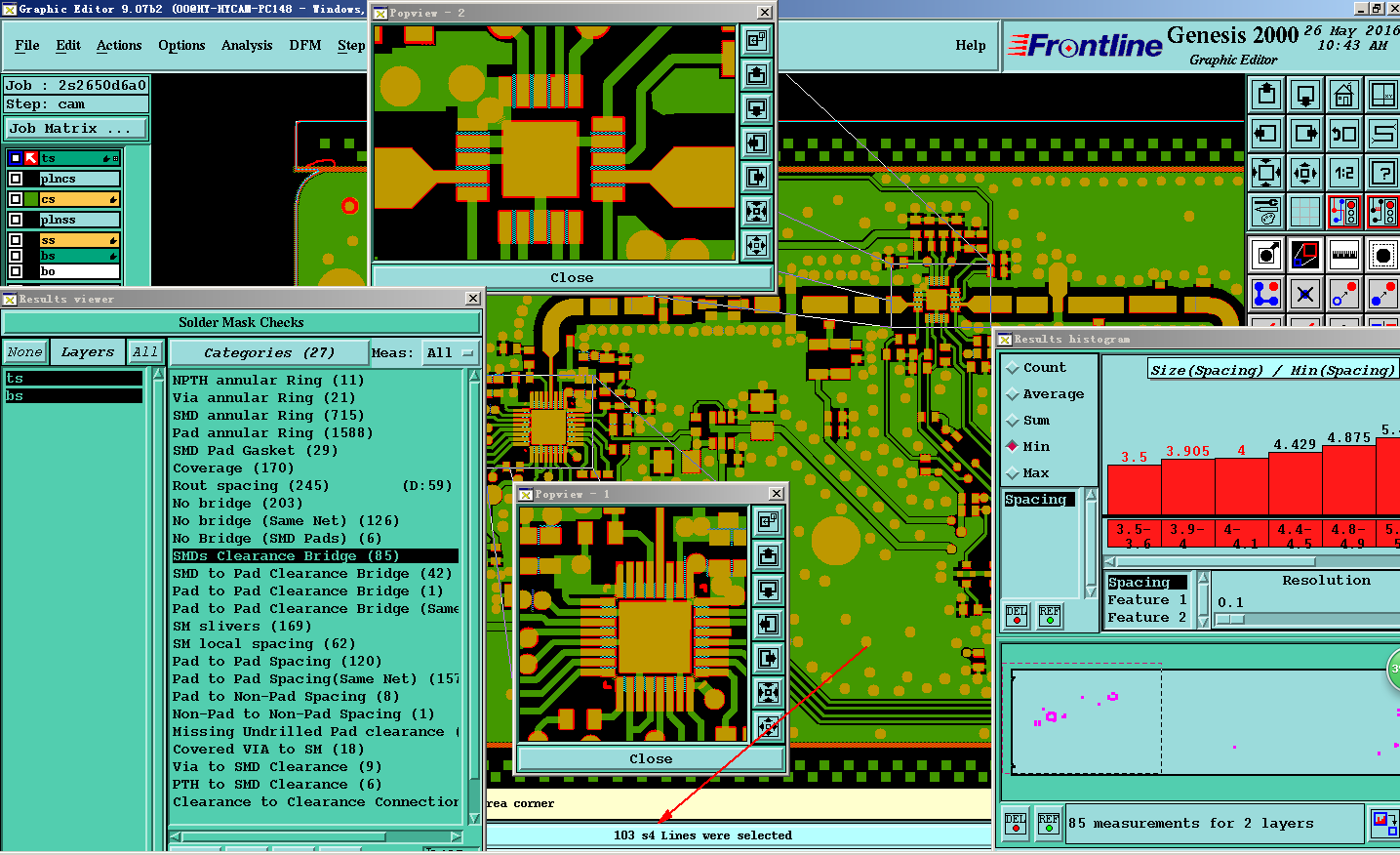Click the red 3.905 histogram bar

pos(1187,486)
